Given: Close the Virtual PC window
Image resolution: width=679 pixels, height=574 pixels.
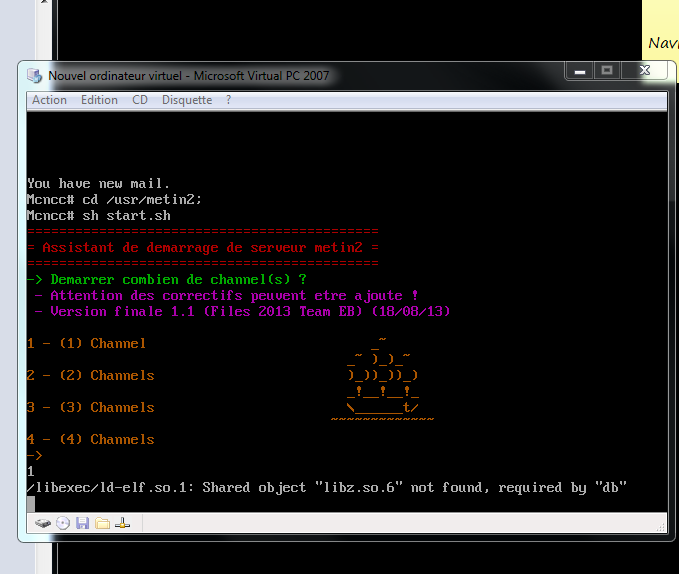Looking at the screenshot, I should pos(644,71).
